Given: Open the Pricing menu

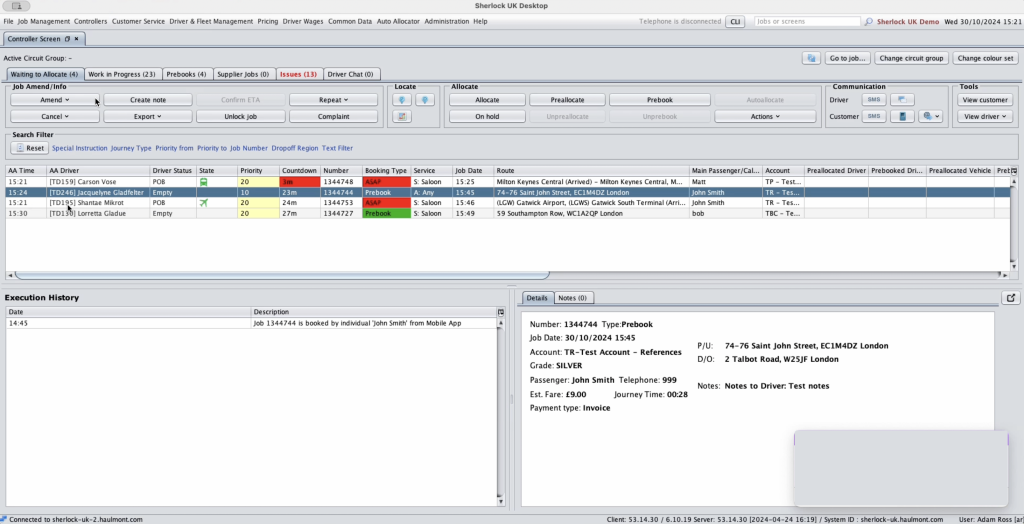Looking at the screenshot, I should coord(268,22).
